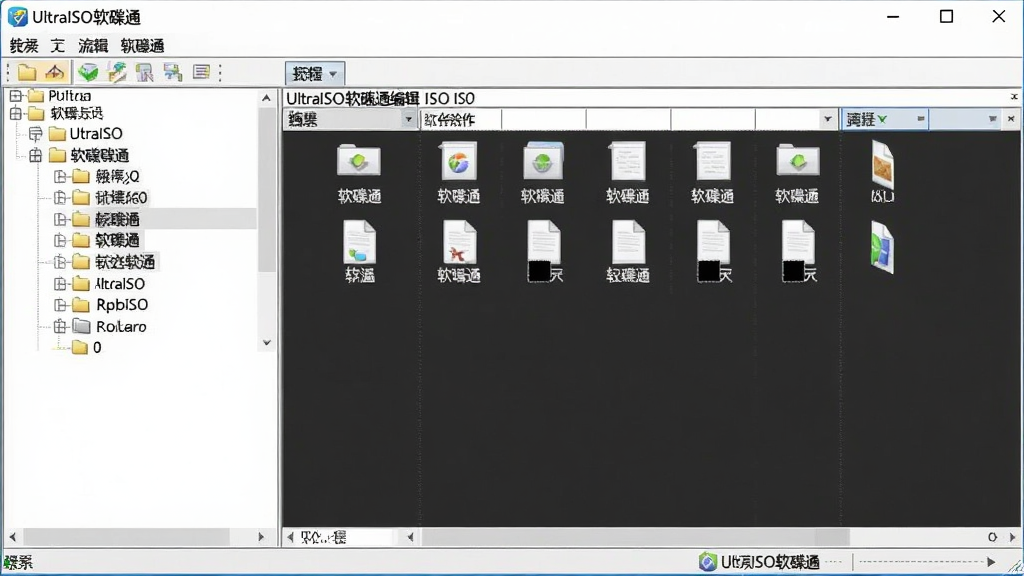This screenshot has width=1024, height=576.
Task: Click the status bar progress arrow
Action: click(x=991, y=562)
